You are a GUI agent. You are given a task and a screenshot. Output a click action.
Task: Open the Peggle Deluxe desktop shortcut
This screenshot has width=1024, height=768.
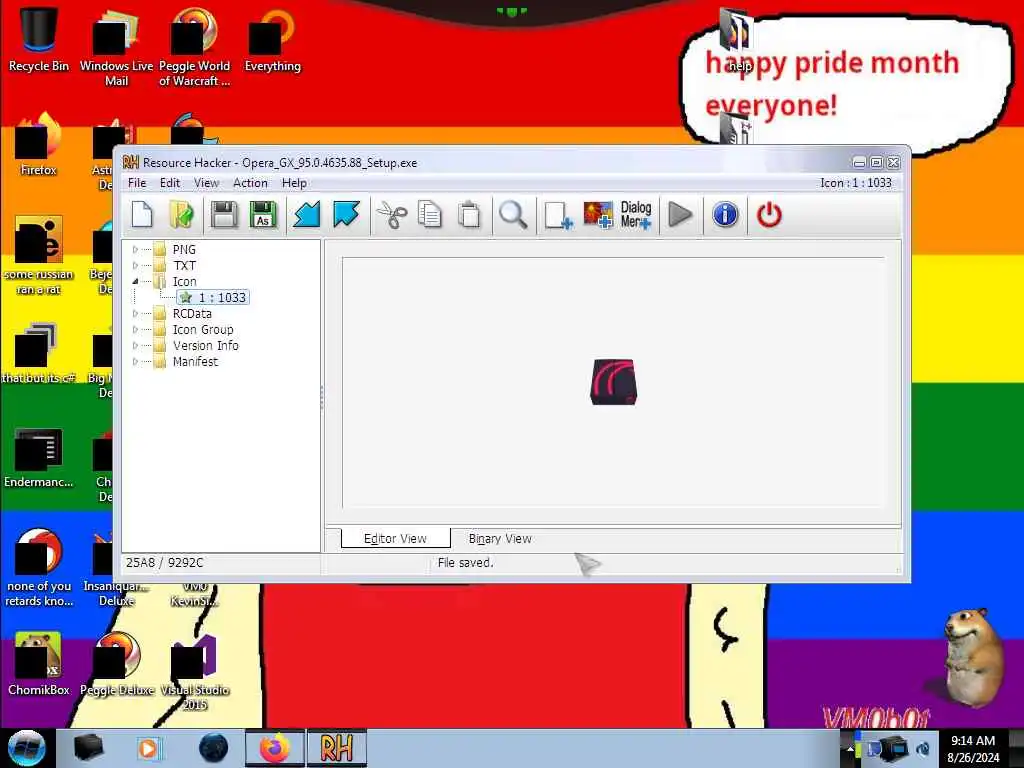(x=117, y=664)
